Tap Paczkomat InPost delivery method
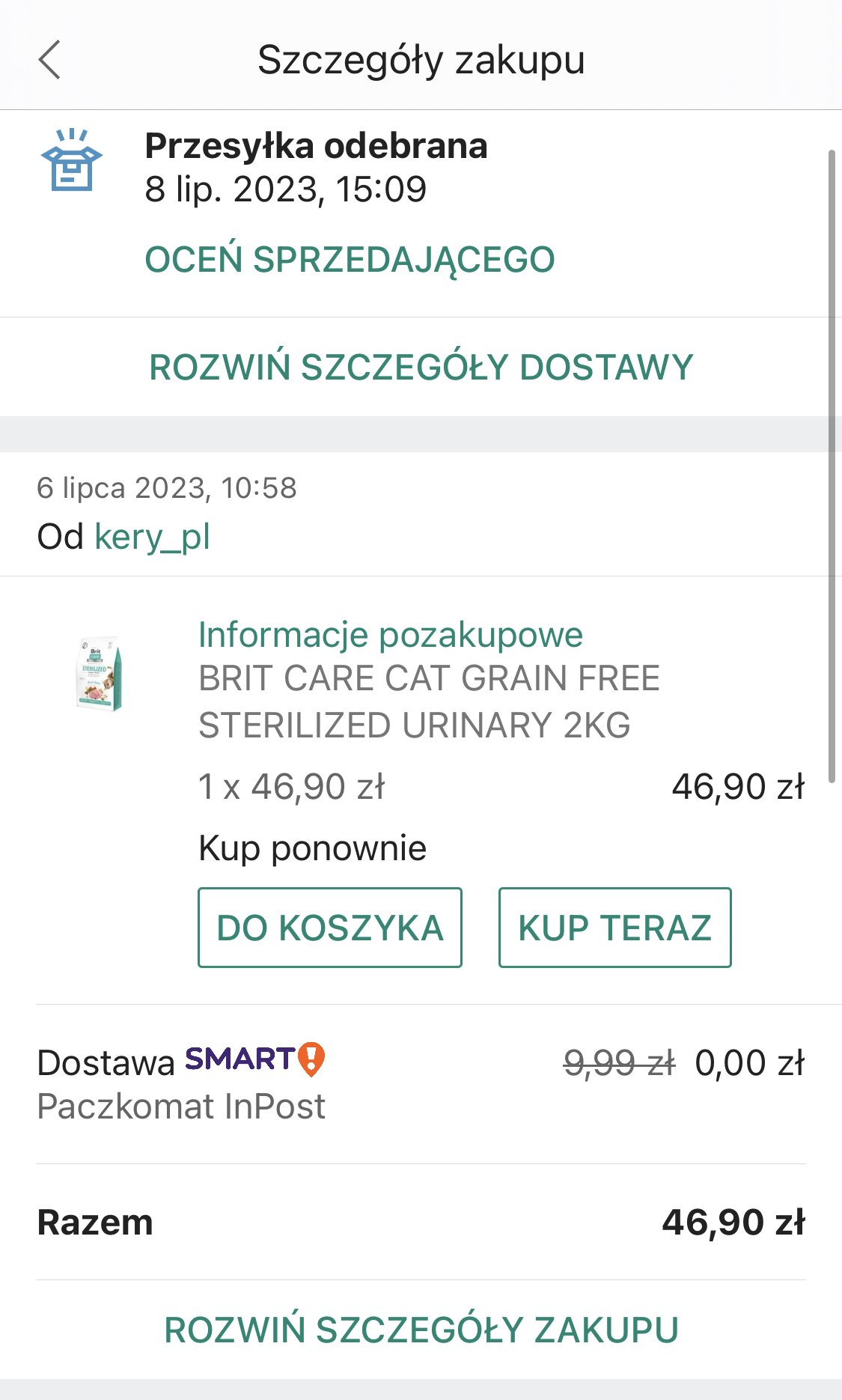This screenshot has height=1400, width=842. coord(181,1107)
